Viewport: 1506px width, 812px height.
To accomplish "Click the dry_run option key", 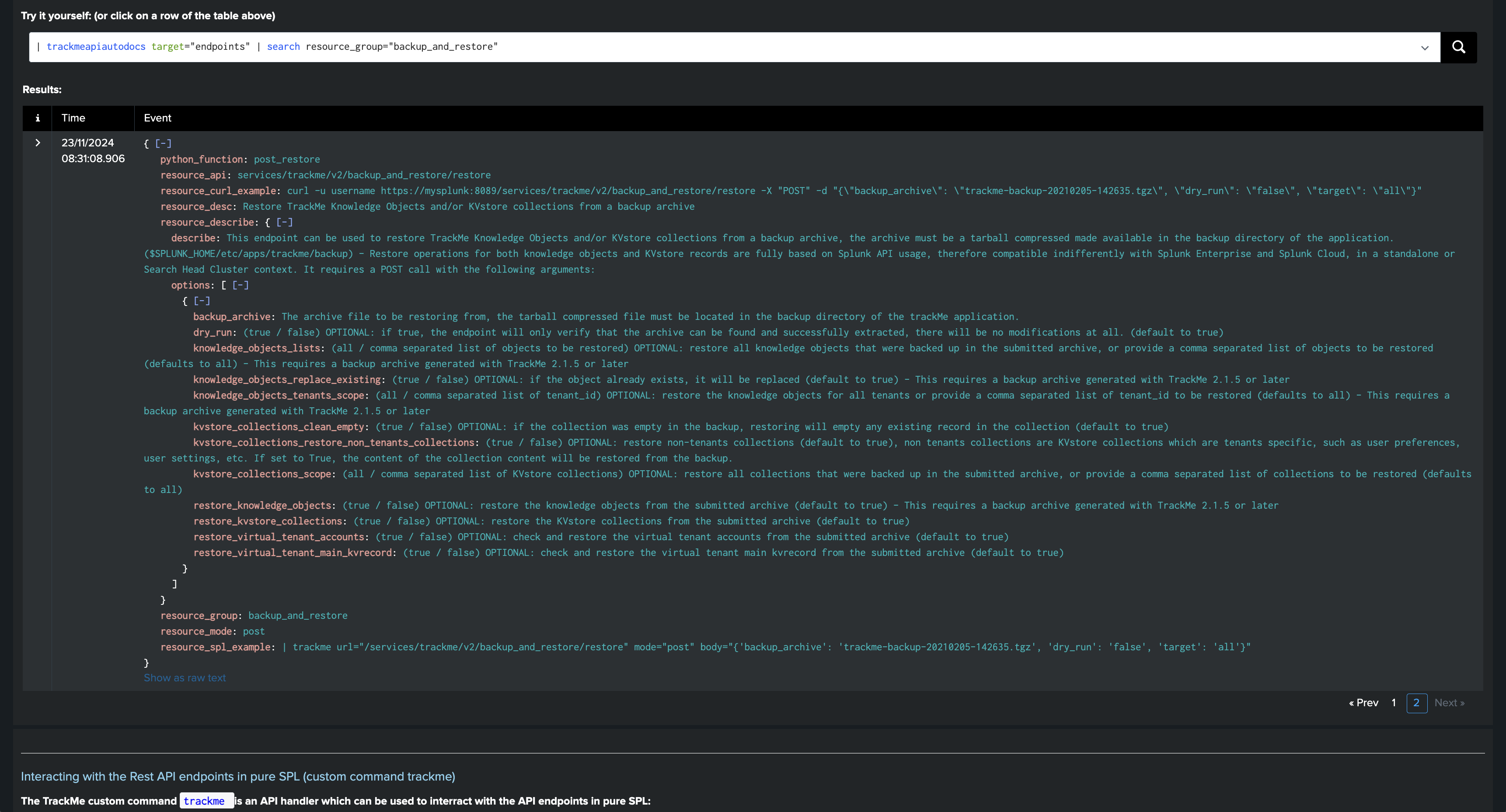I will coord(213,333).
